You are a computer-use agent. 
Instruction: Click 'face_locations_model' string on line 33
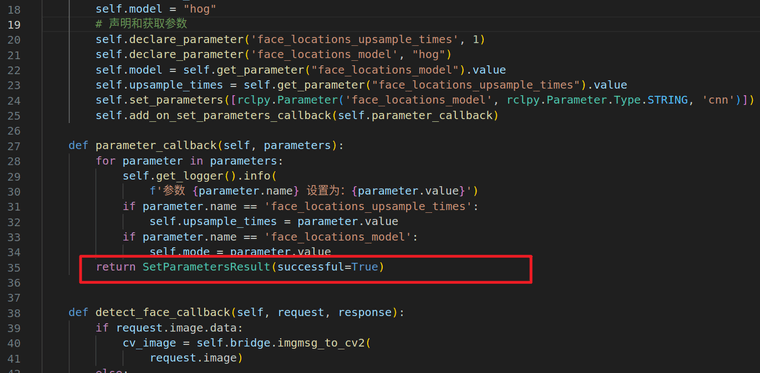coord(337,237)
